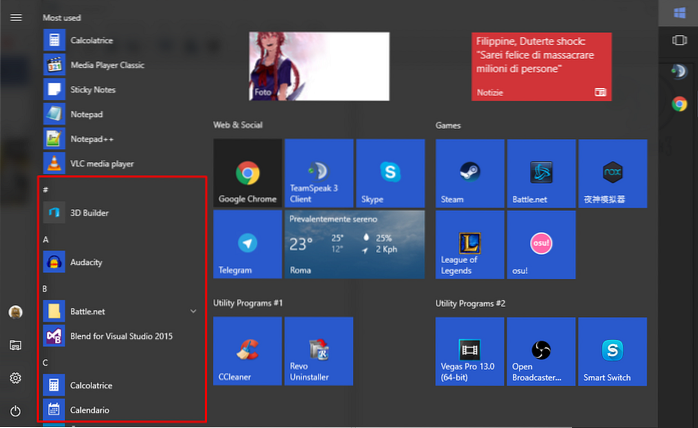Open the Telegram tile

click(247, 244)
